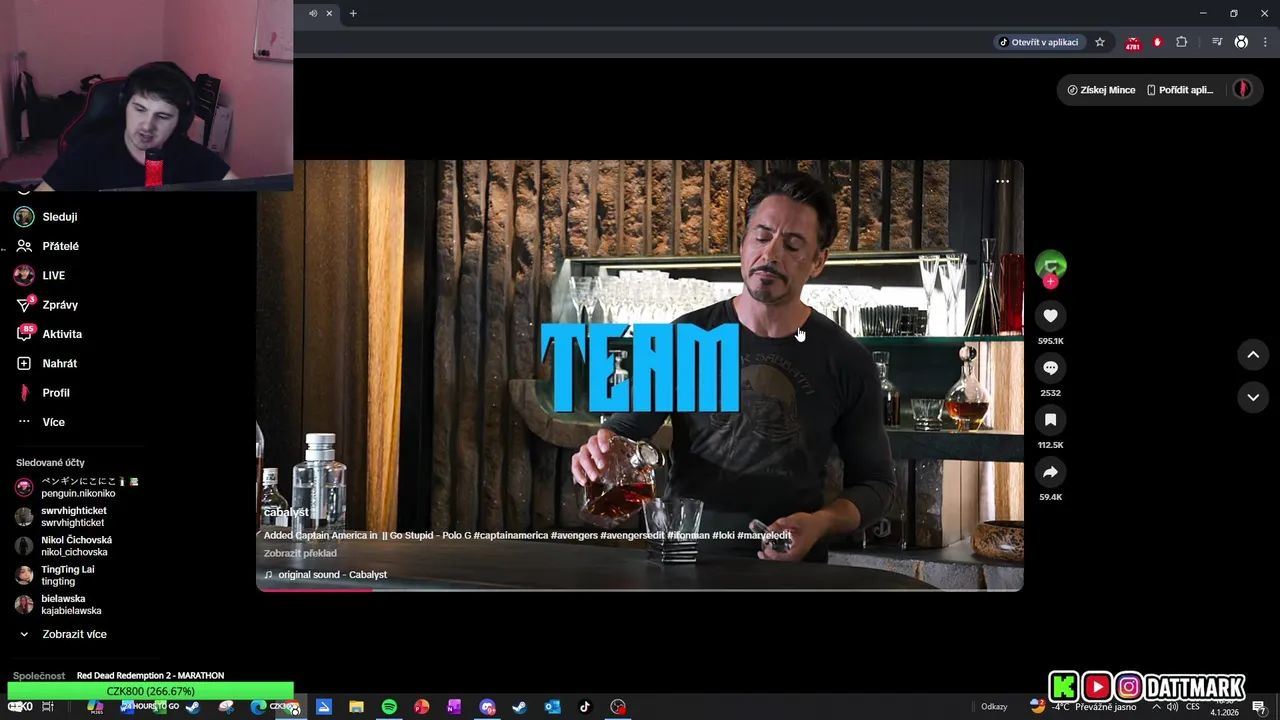
Task: Save the video with the bookmark icon
Action: (1050, 420)
